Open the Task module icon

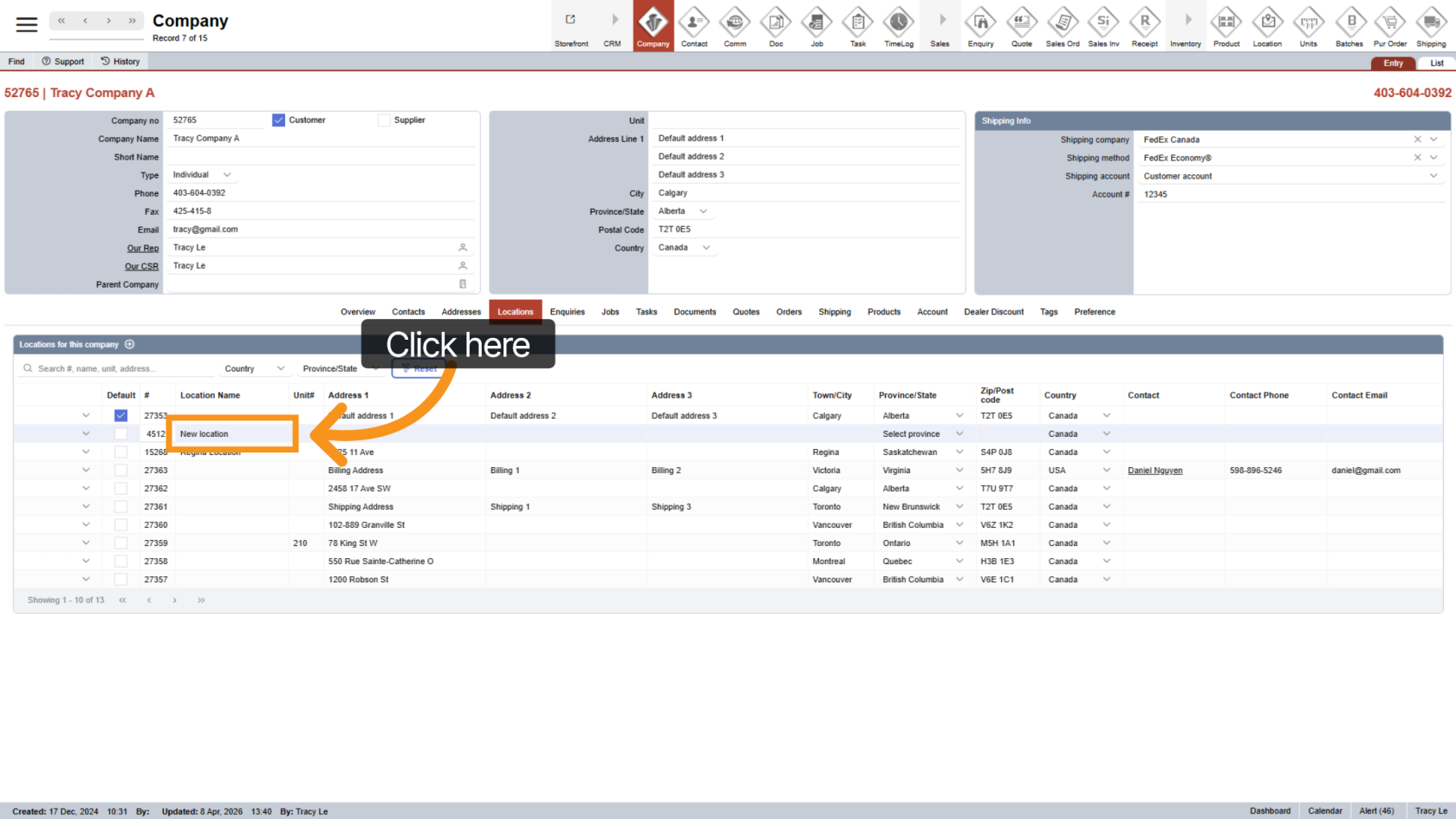(x=858, y=26)
